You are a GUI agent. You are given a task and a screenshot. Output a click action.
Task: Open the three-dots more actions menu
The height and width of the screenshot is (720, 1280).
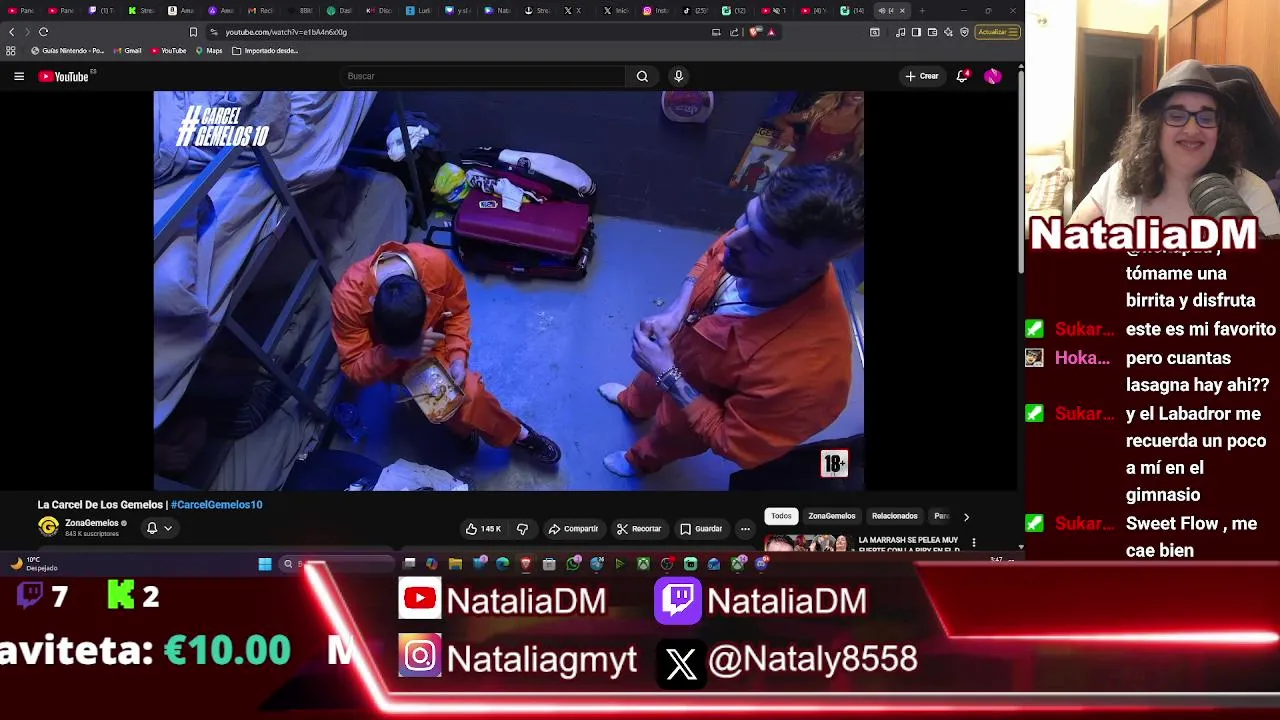[745, 529]
